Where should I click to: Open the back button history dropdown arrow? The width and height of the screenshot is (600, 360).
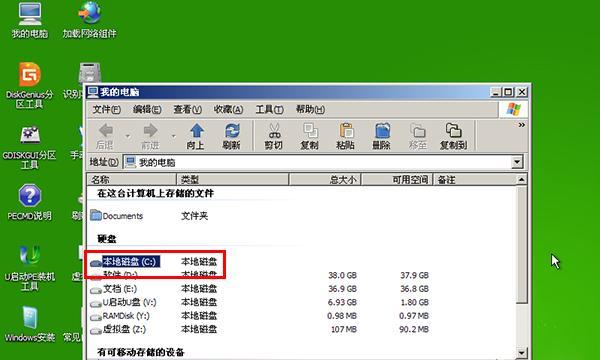(x=128, y=136)
